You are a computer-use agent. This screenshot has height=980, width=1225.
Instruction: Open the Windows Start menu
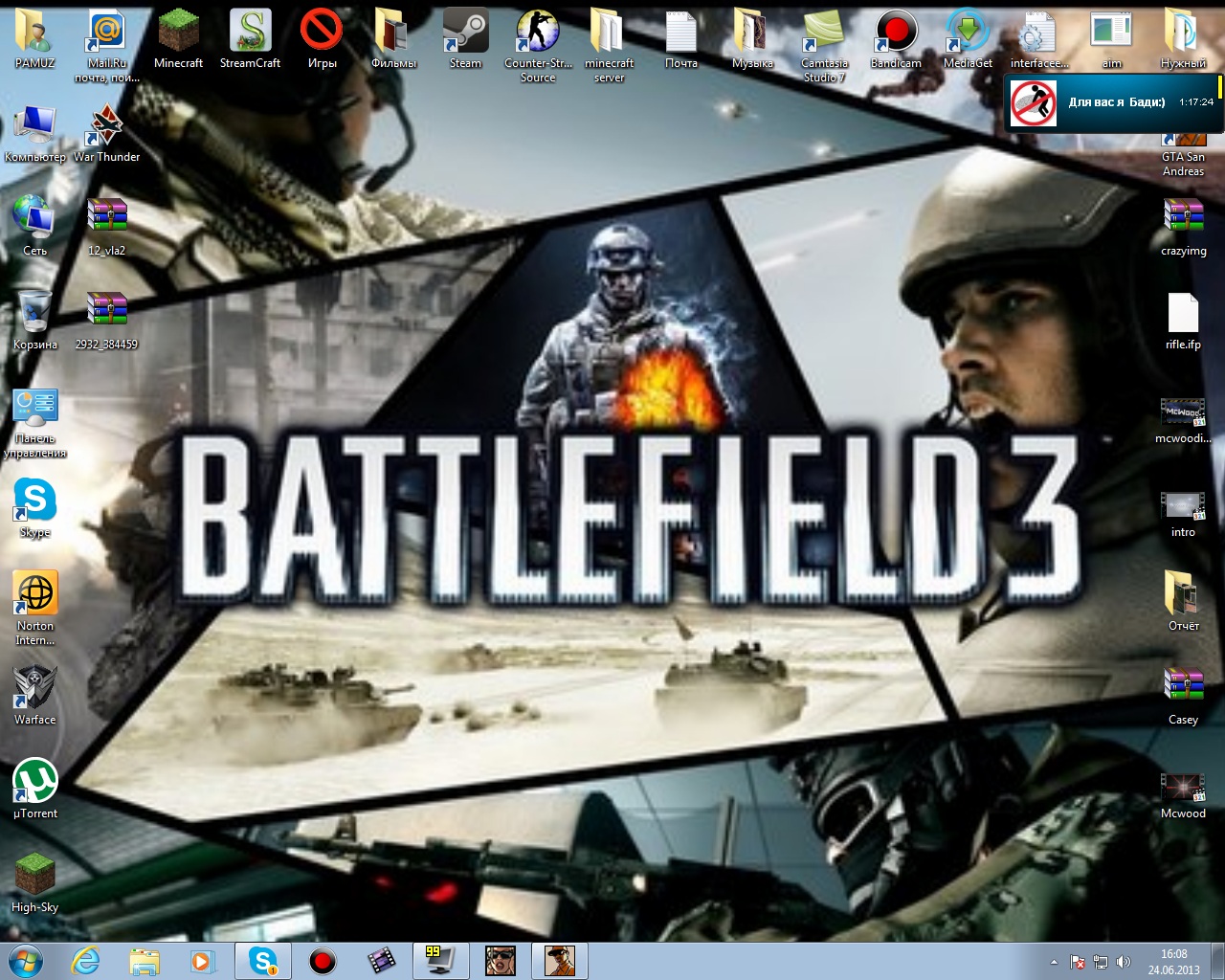26,961
